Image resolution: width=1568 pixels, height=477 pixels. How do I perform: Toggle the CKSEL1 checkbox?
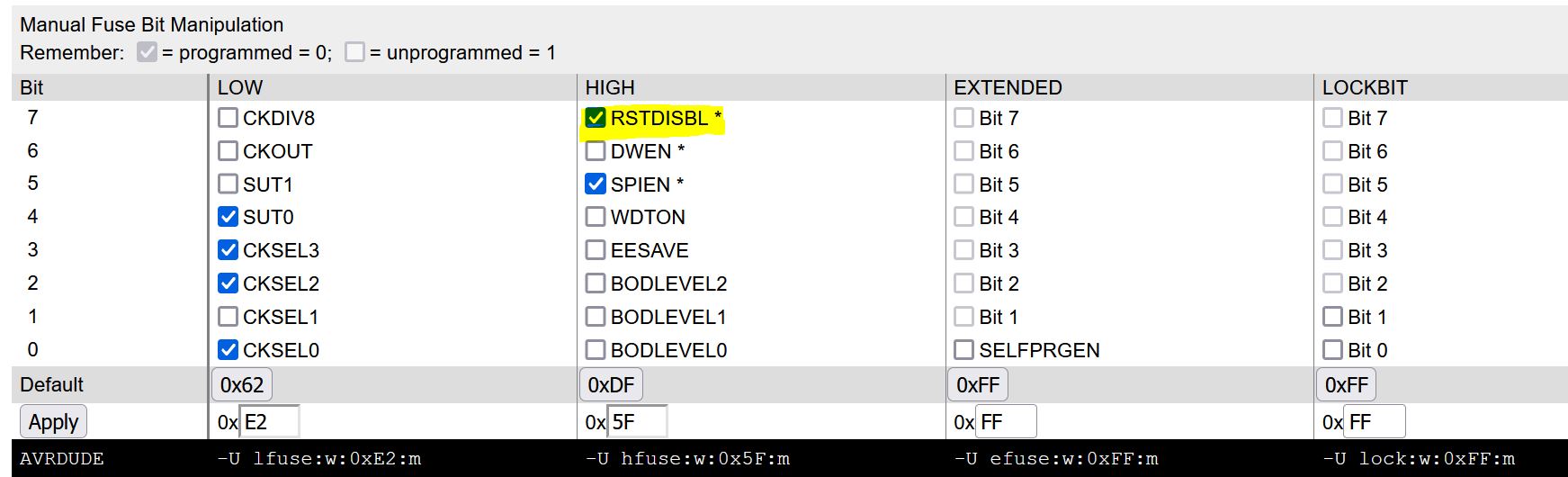click(228, 317)
